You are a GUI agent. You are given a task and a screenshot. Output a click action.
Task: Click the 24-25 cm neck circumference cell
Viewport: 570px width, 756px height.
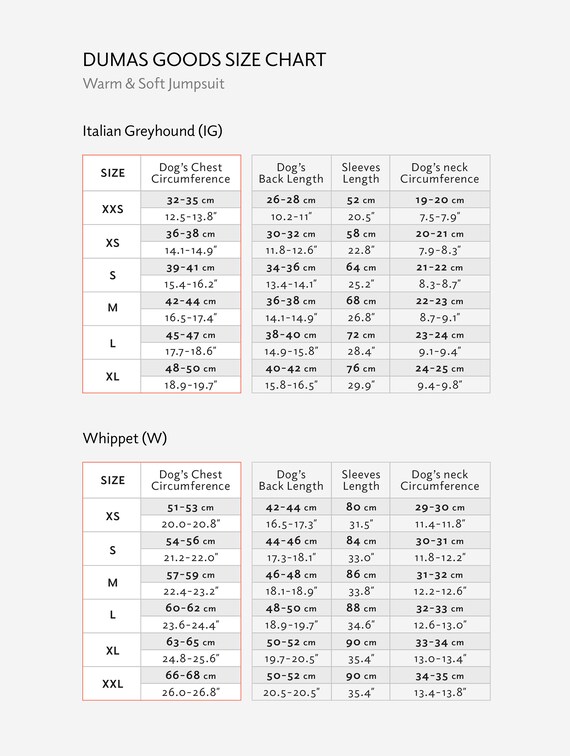point(440,368)
